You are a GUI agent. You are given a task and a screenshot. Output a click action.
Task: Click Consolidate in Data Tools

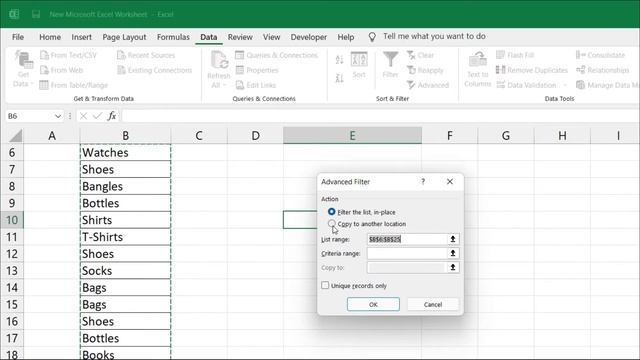tap(600, 55)
